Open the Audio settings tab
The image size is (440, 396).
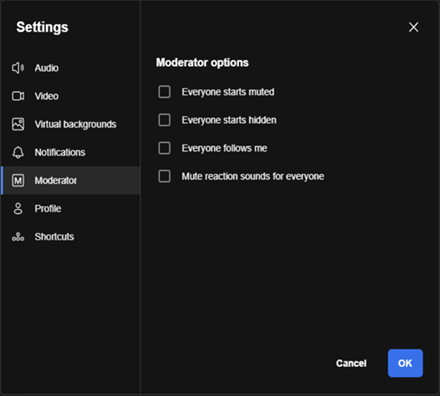tap(47, 68)
